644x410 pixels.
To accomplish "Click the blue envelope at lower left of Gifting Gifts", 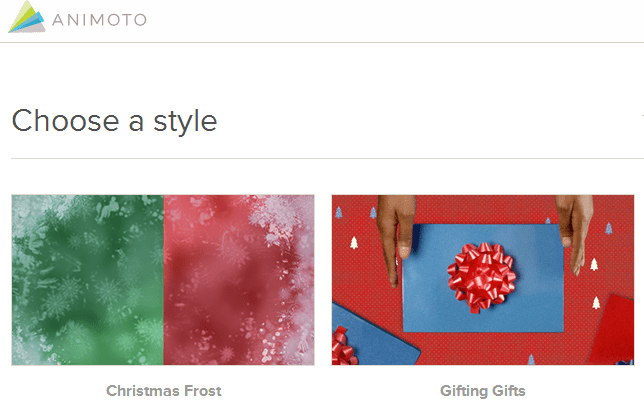I will tap(372, 335).
